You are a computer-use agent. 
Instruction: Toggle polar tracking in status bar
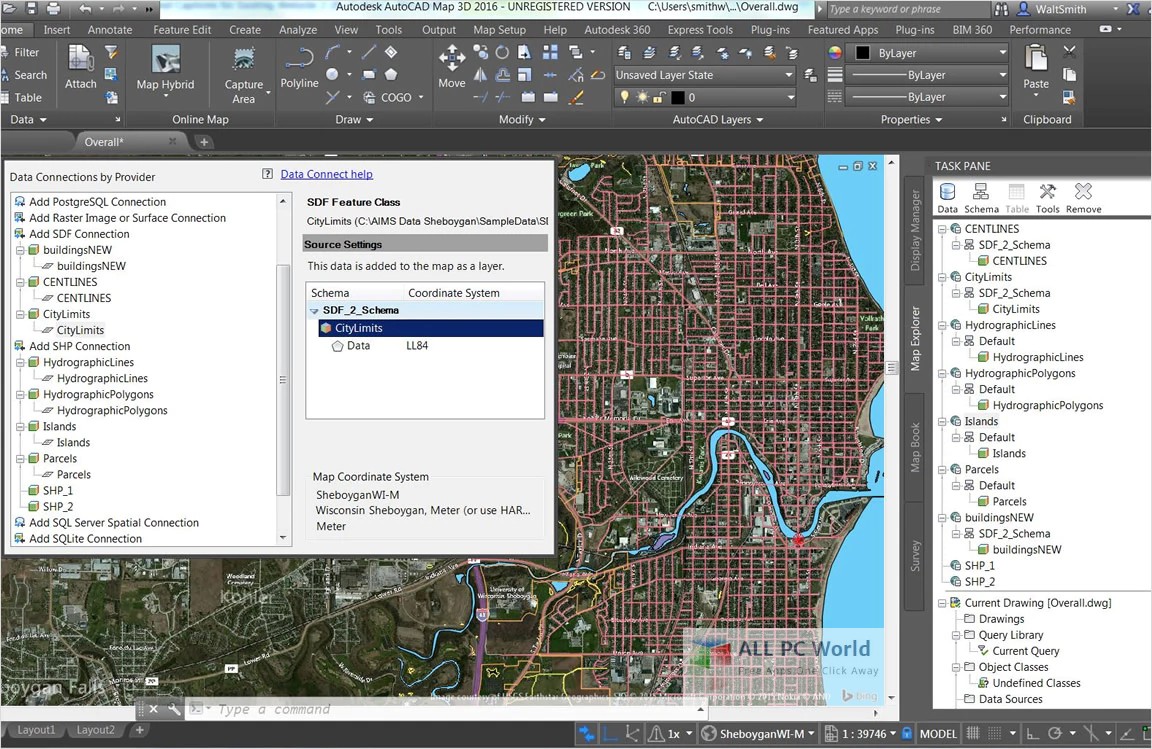1055,734
